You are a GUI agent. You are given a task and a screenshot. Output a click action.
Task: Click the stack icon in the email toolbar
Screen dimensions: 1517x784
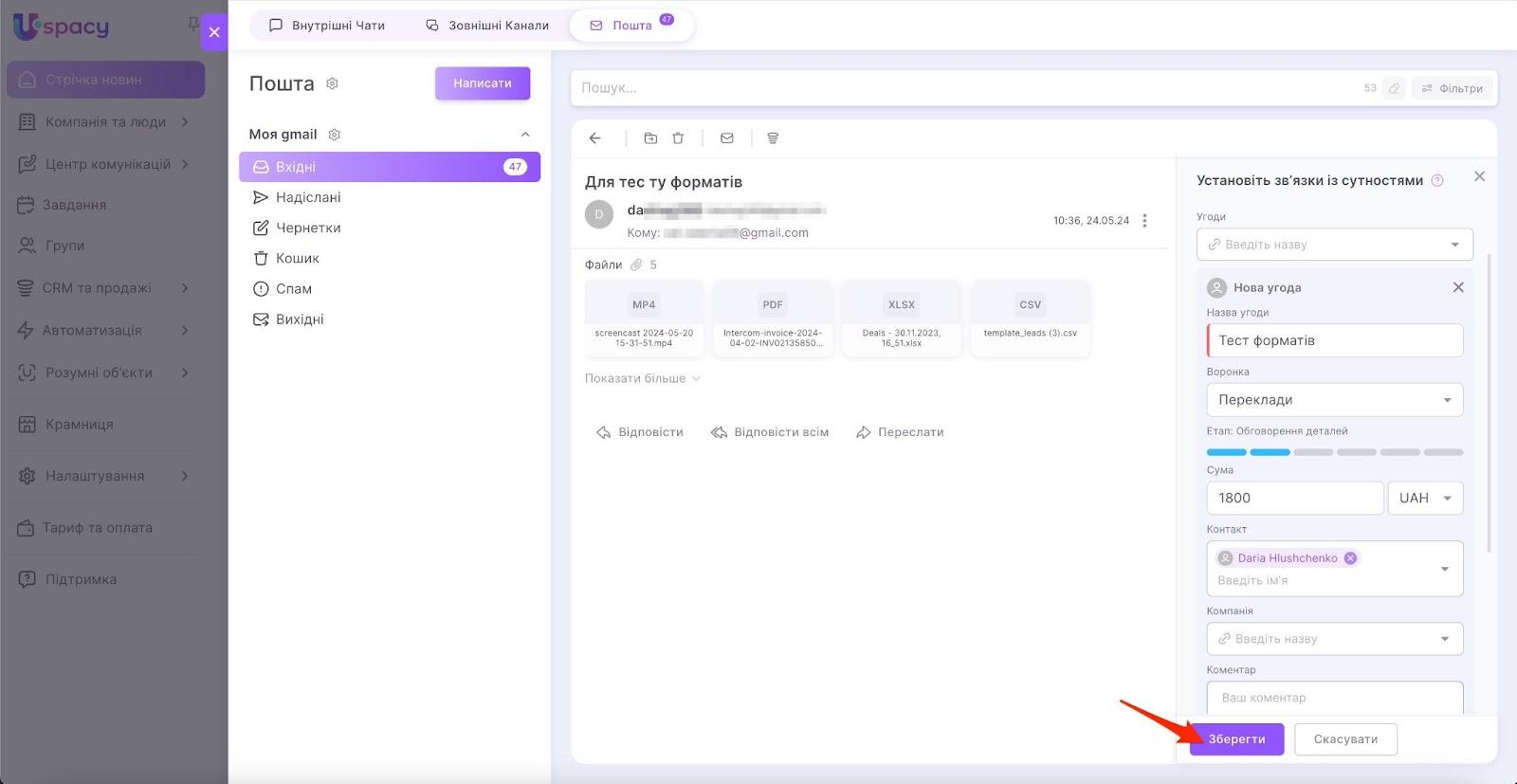click(773, 138)
